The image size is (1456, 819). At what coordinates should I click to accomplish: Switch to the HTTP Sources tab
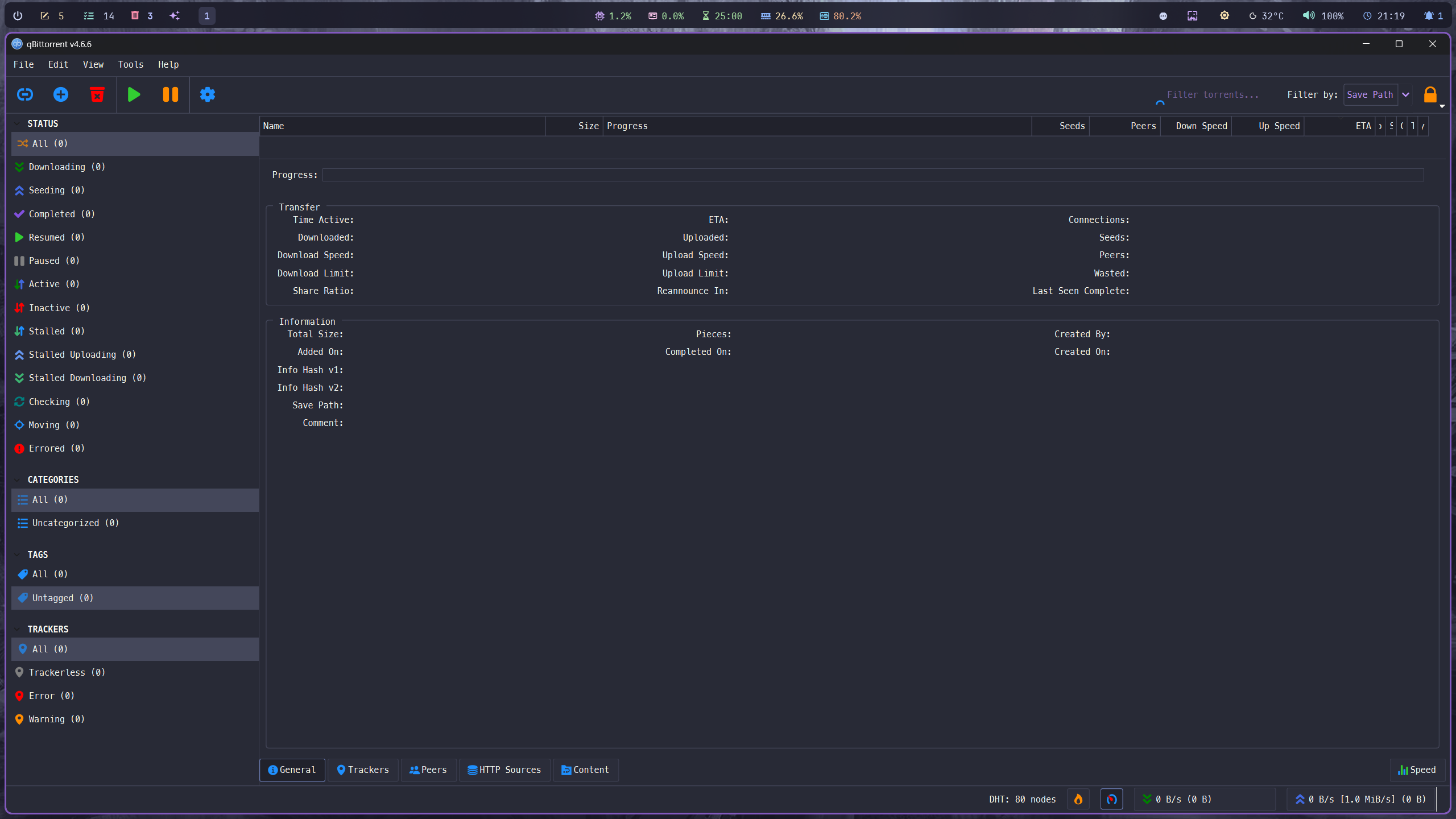coord(504,770)
